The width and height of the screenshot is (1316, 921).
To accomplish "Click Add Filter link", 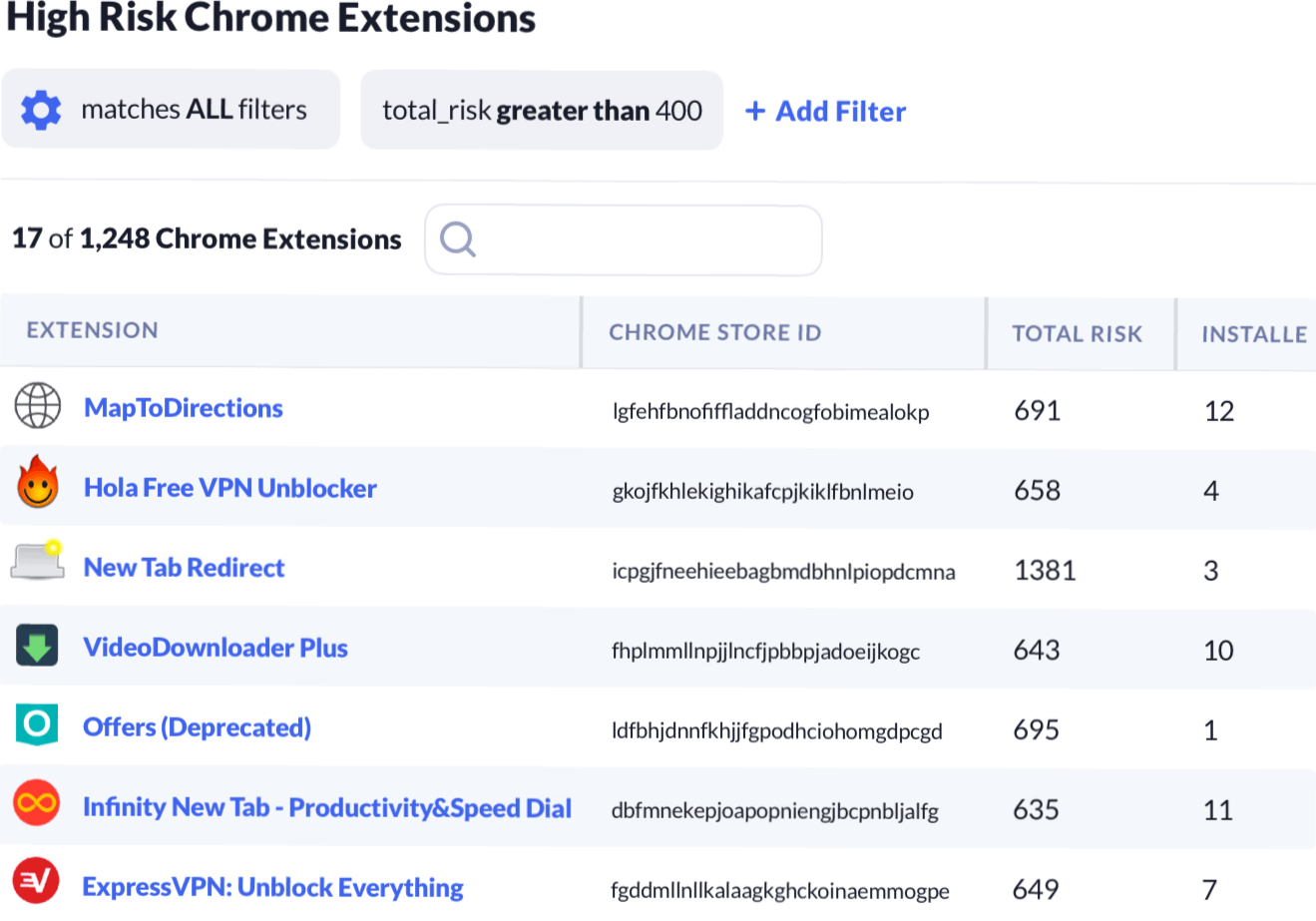I will tap(826, 112).
